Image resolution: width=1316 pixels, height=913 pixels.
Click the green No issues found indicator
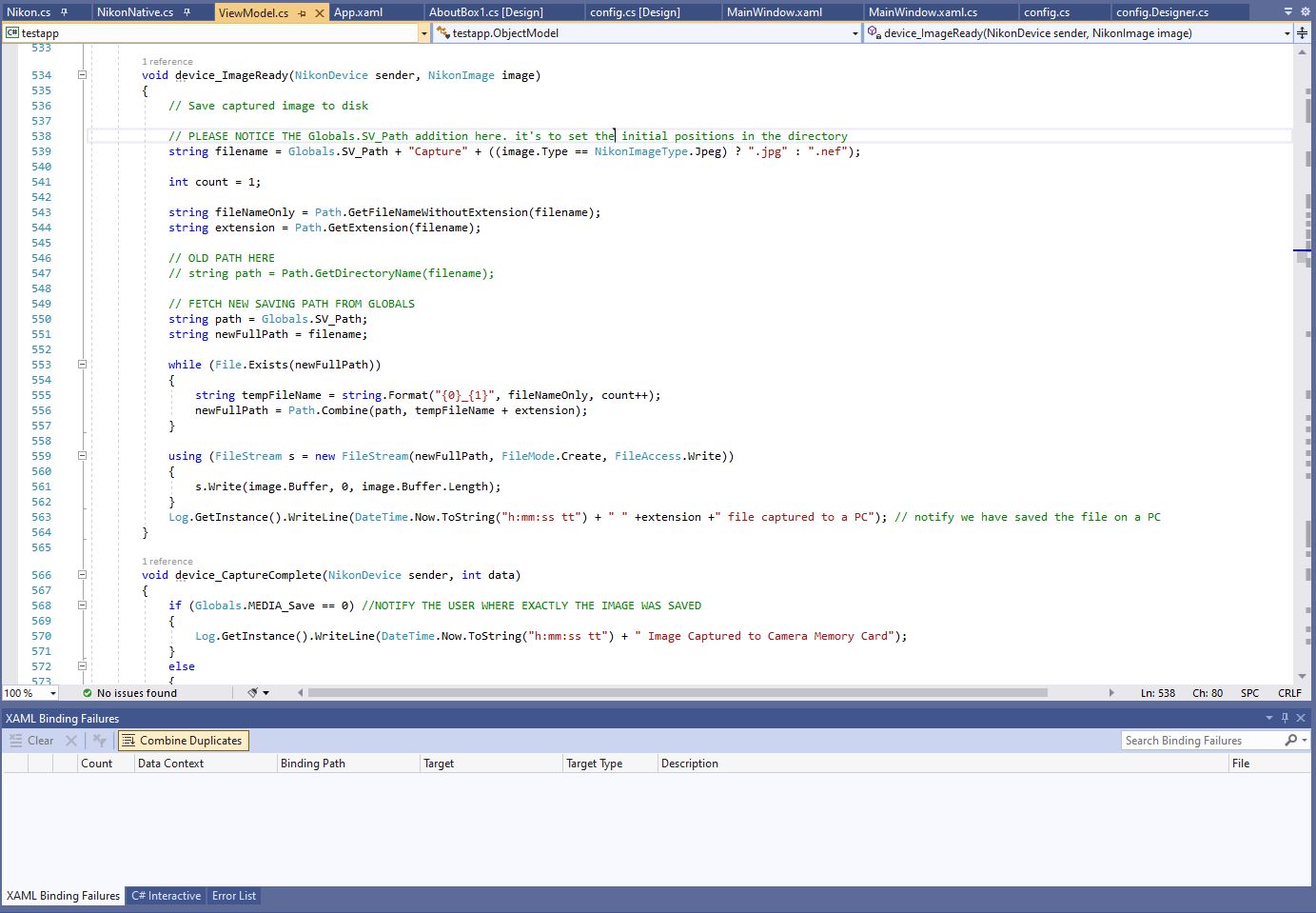click(x=129, y=693)
